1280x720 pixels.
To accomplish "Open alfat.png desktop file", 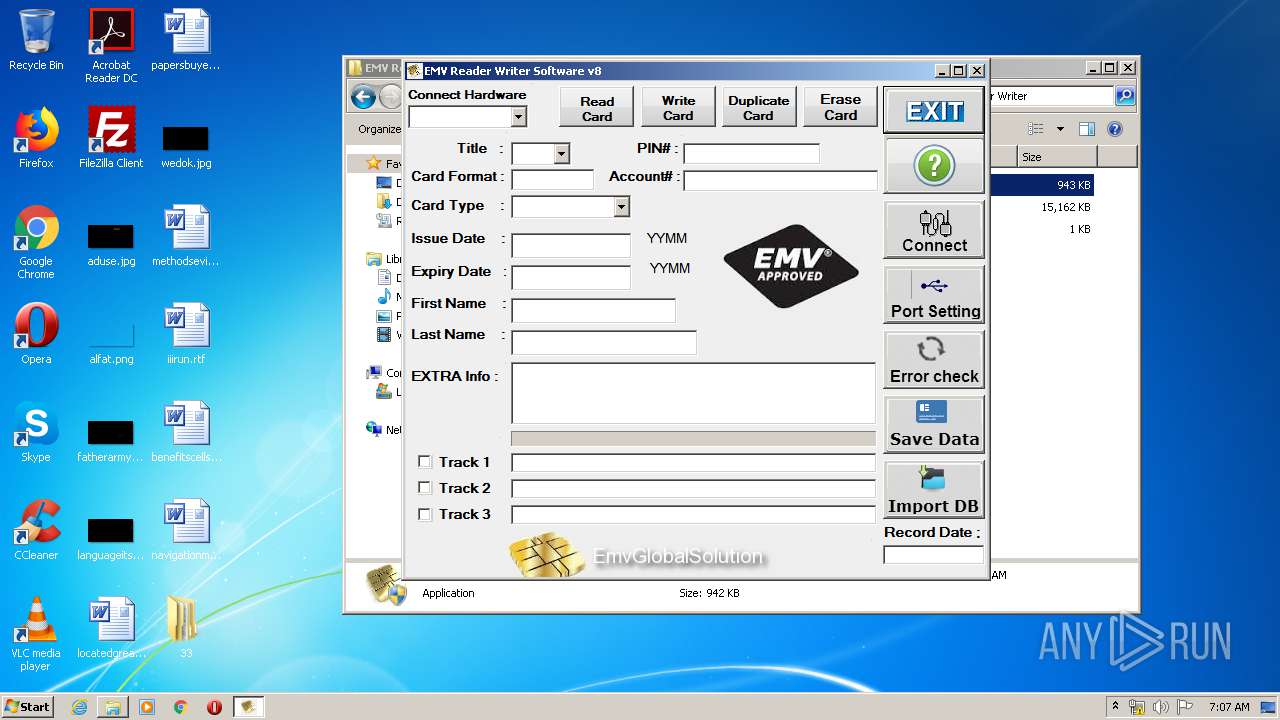I will point(111,343).
